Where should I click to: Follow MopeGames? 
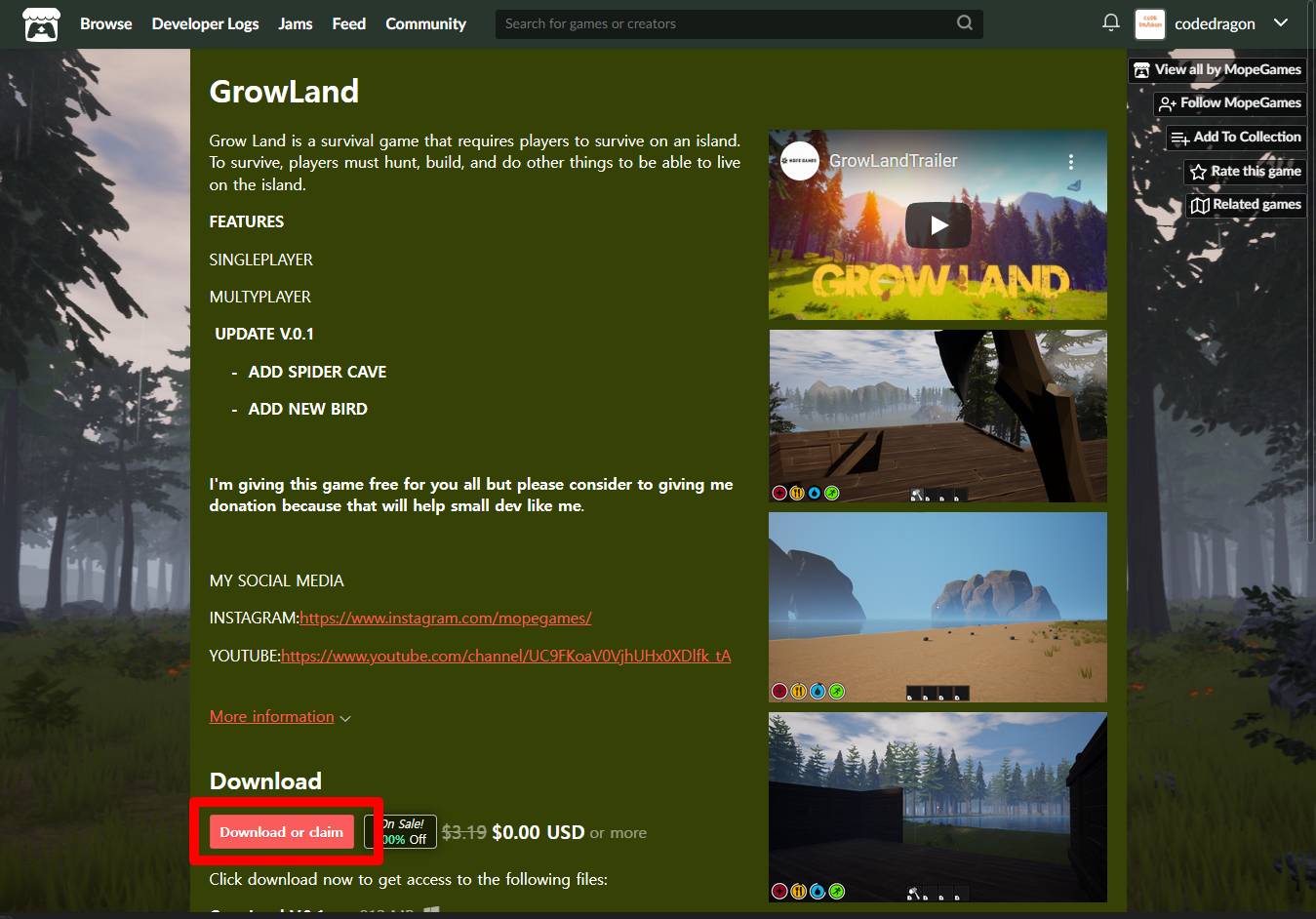click(x=1230, y=103)
